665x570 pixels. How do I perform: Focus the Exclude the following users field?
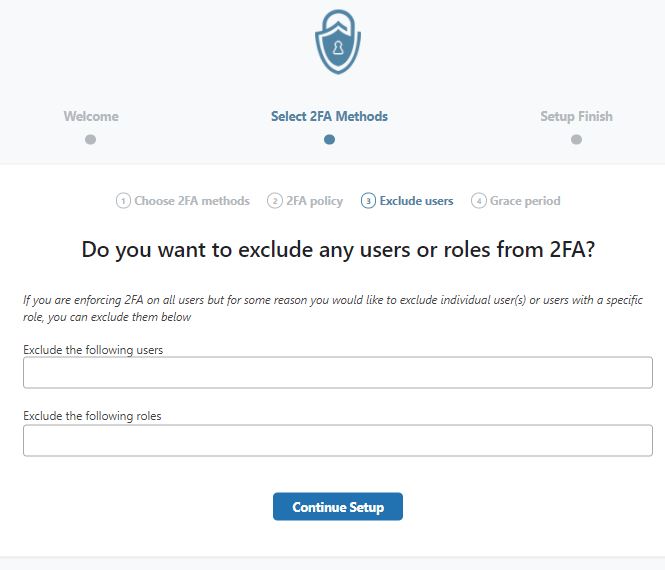tap(338, 372)
